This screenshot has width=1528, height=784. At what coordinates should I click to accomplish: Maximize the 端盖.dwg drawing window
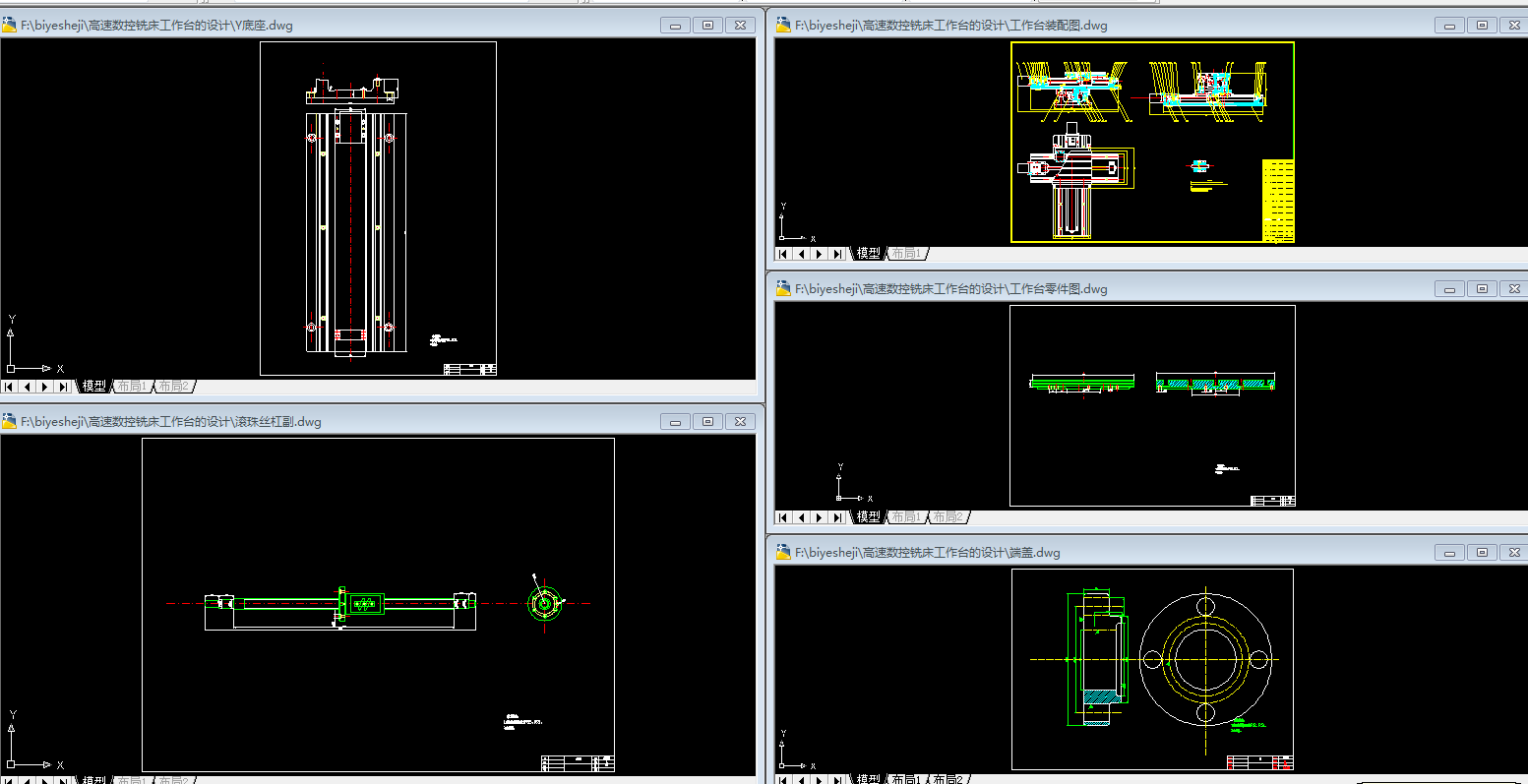(x=1483, y=553)
